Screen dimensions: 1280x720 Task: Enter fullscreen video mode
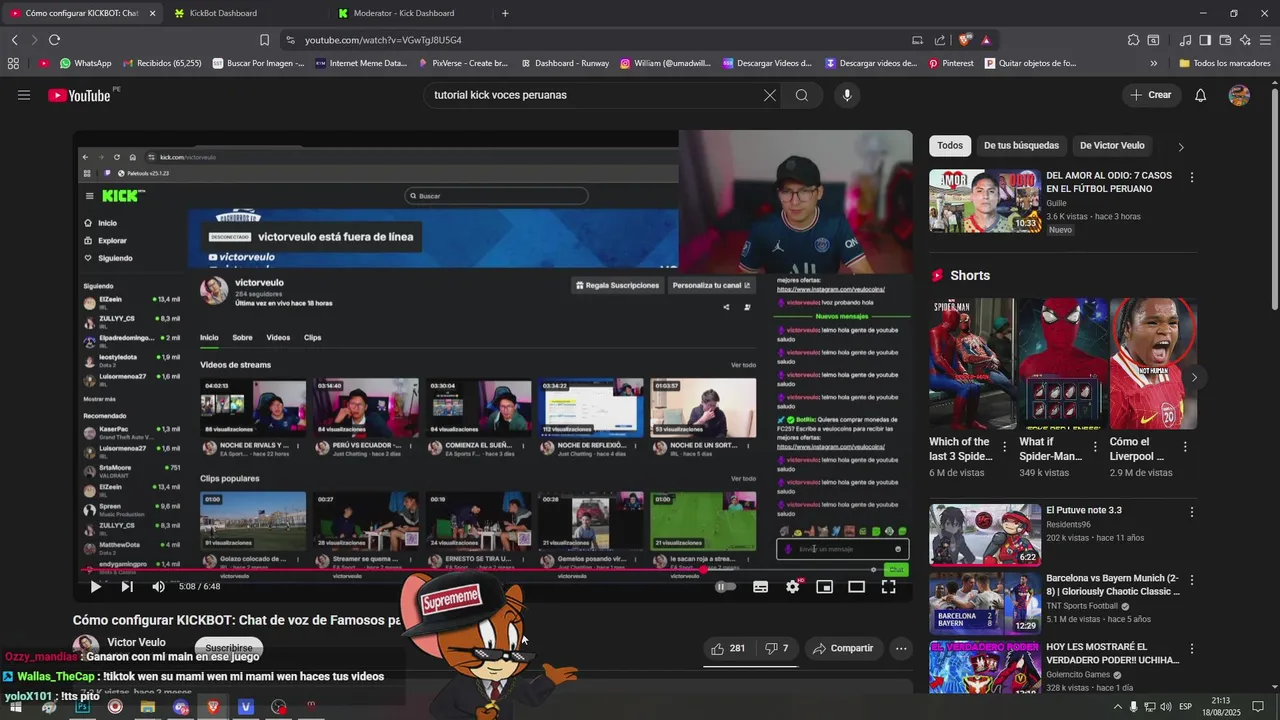(x=888, y=587)
